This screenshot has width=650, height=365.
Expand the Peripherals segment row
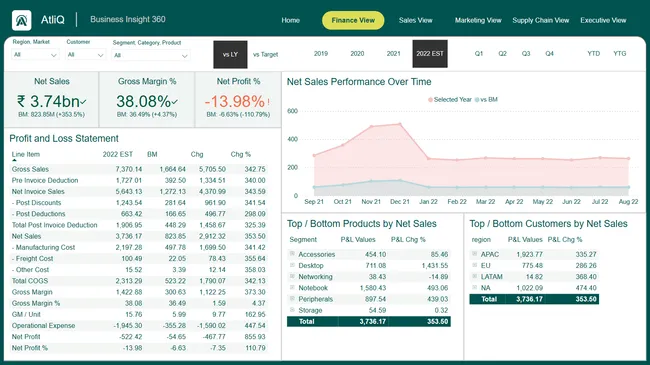click(x=292, y=298)
